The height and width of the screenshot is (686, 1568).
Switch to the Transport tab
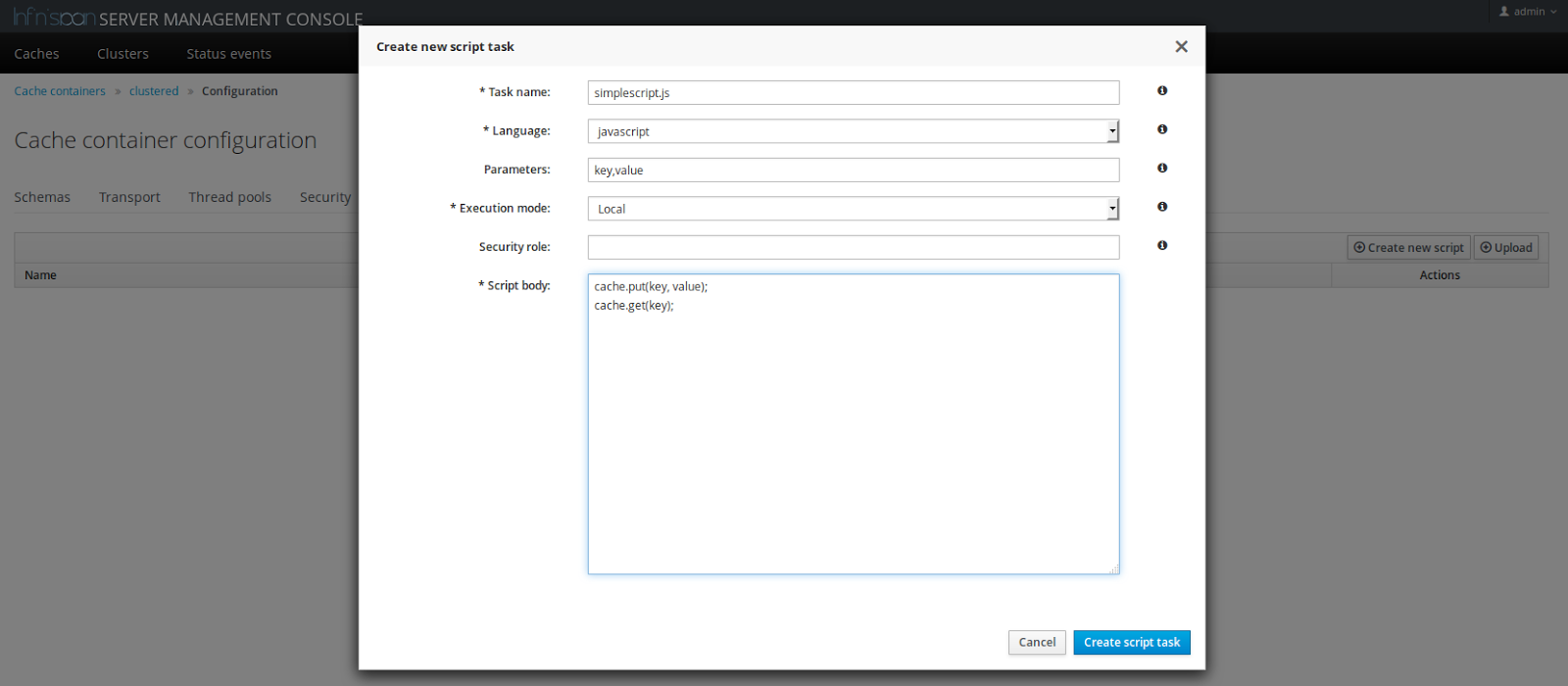click(129, 197)
